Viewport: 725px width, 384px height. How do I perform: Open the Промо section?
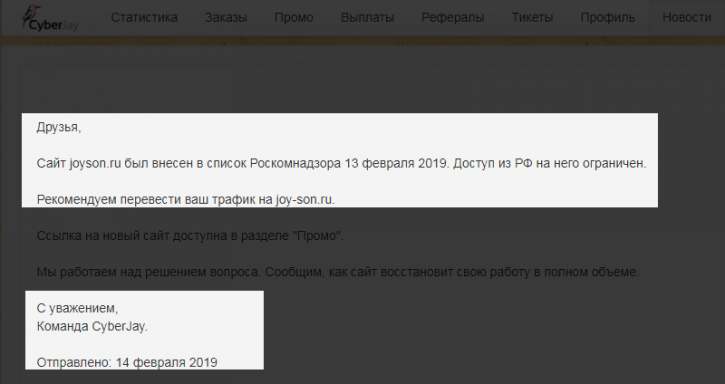pyautogui.click(x=294, y=18)
